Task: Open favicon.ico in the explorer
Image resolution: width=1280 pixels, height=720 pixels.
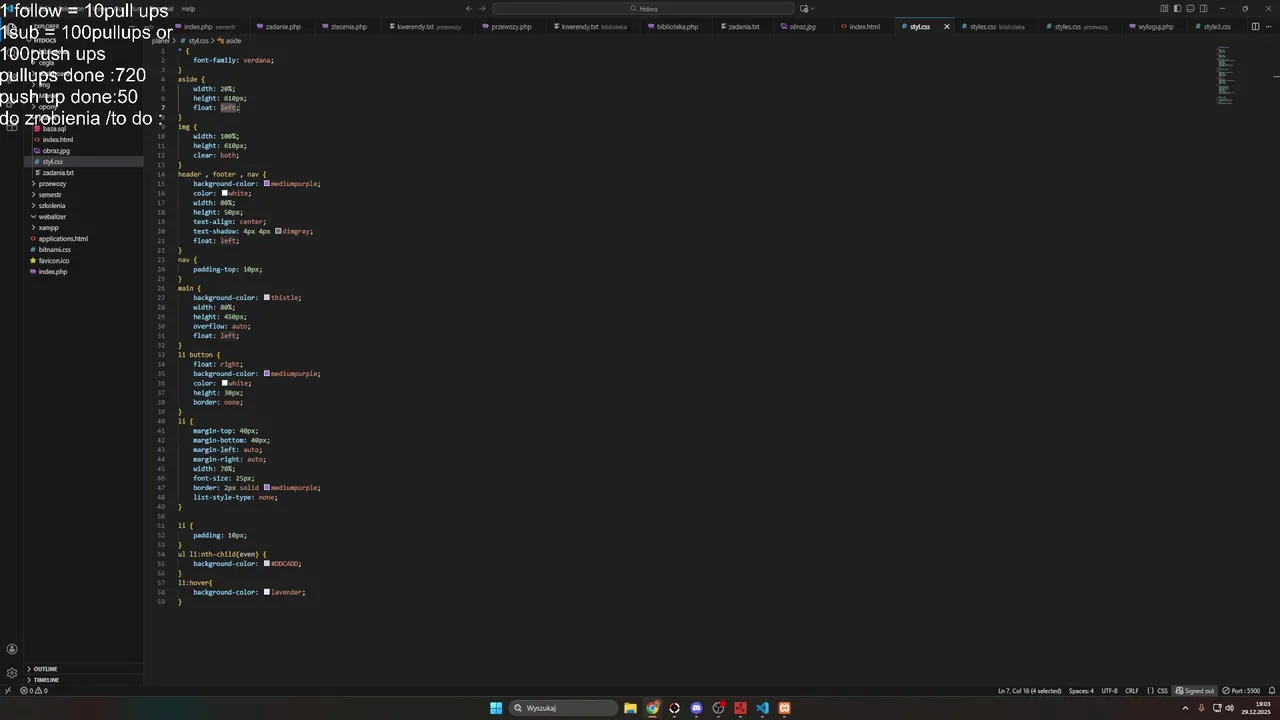Action: pyautogui.click(x=84, y=261)
